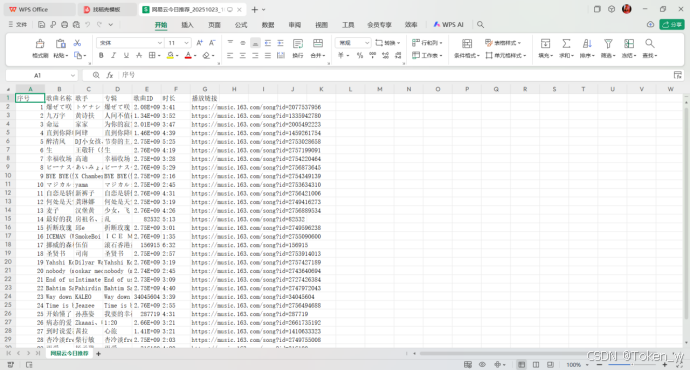The image size is (690, 370).
Task: Select column G header
Action: [x=205, y=89]
